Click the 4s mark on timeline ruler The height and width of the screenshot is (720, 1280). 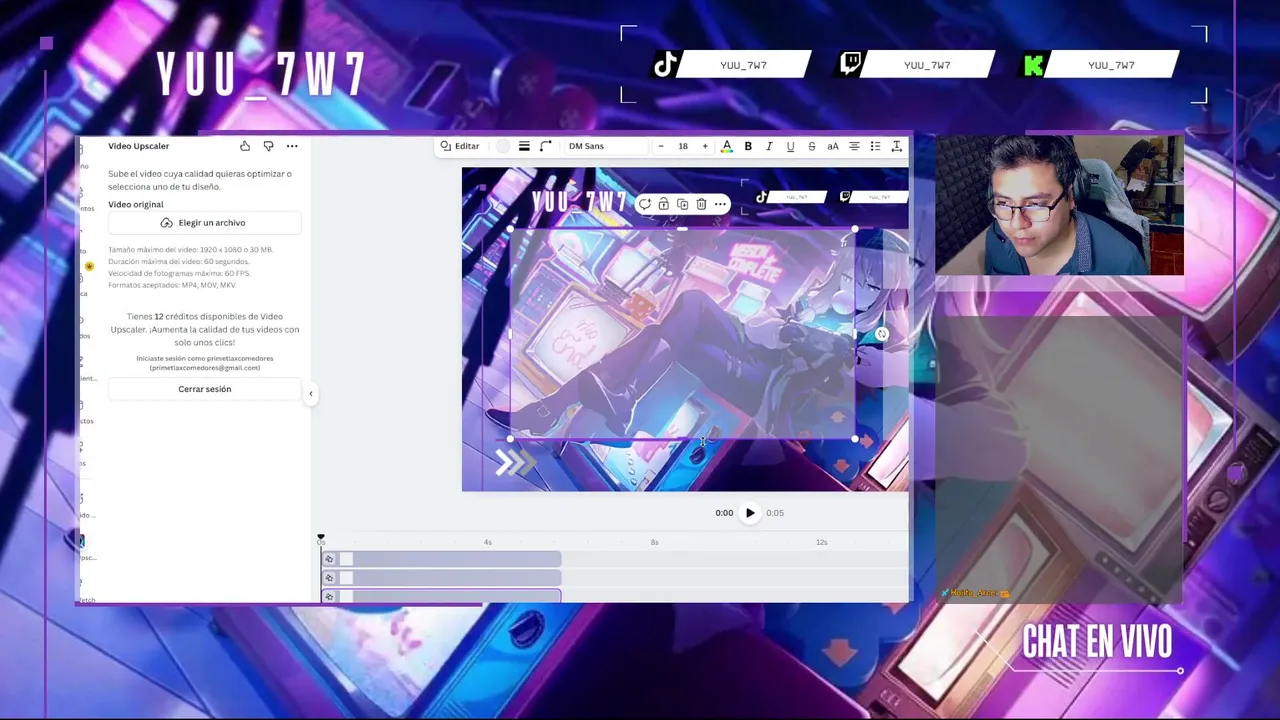click(488, 542)
